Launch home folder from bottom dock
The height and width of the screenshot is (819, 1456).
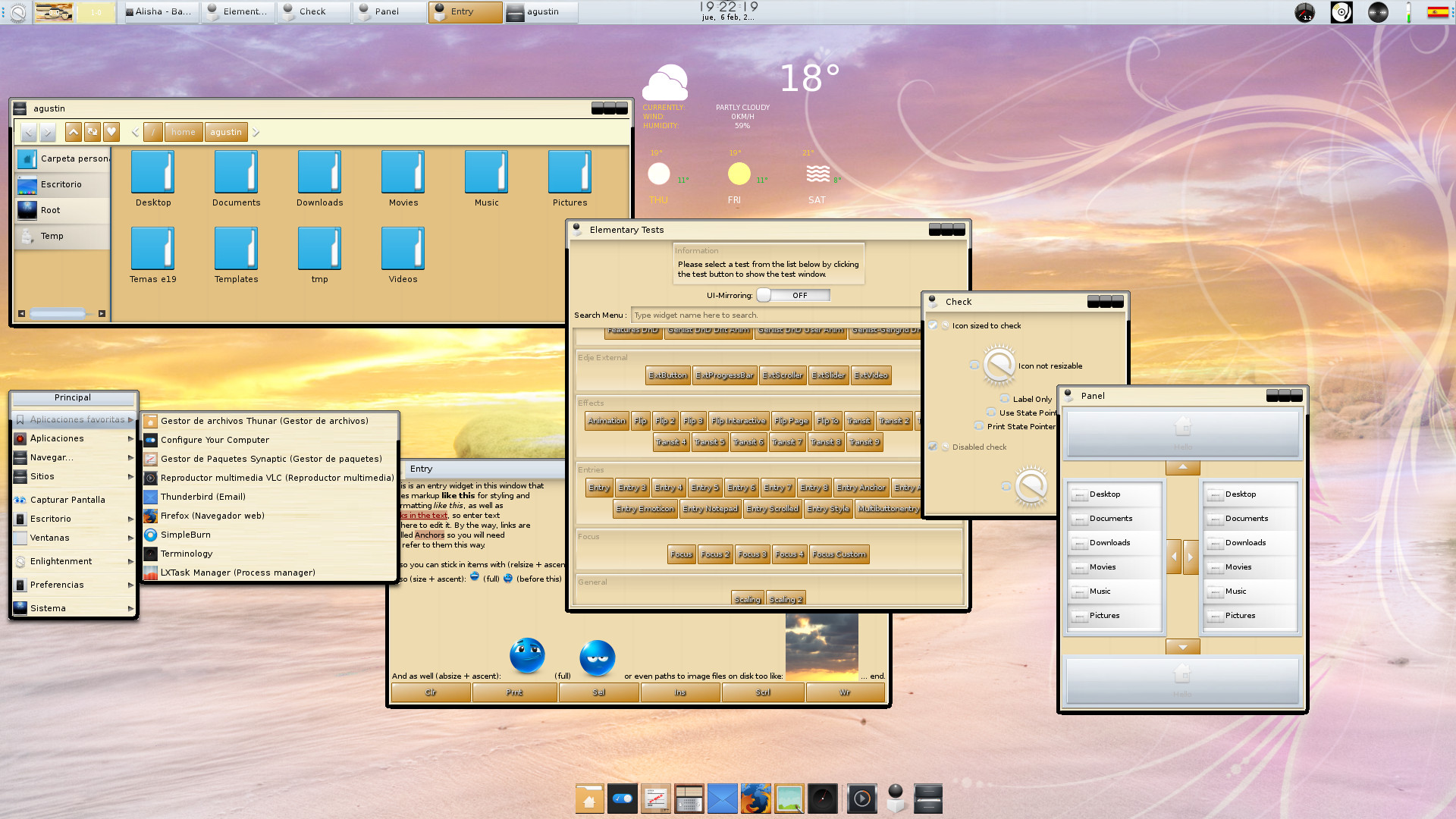point(589,799)
